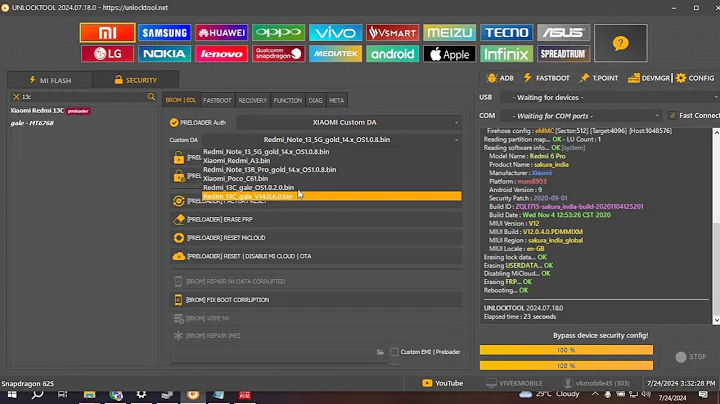
Task: Click the upper 100 % progress bar
Action: coord(566,350)
